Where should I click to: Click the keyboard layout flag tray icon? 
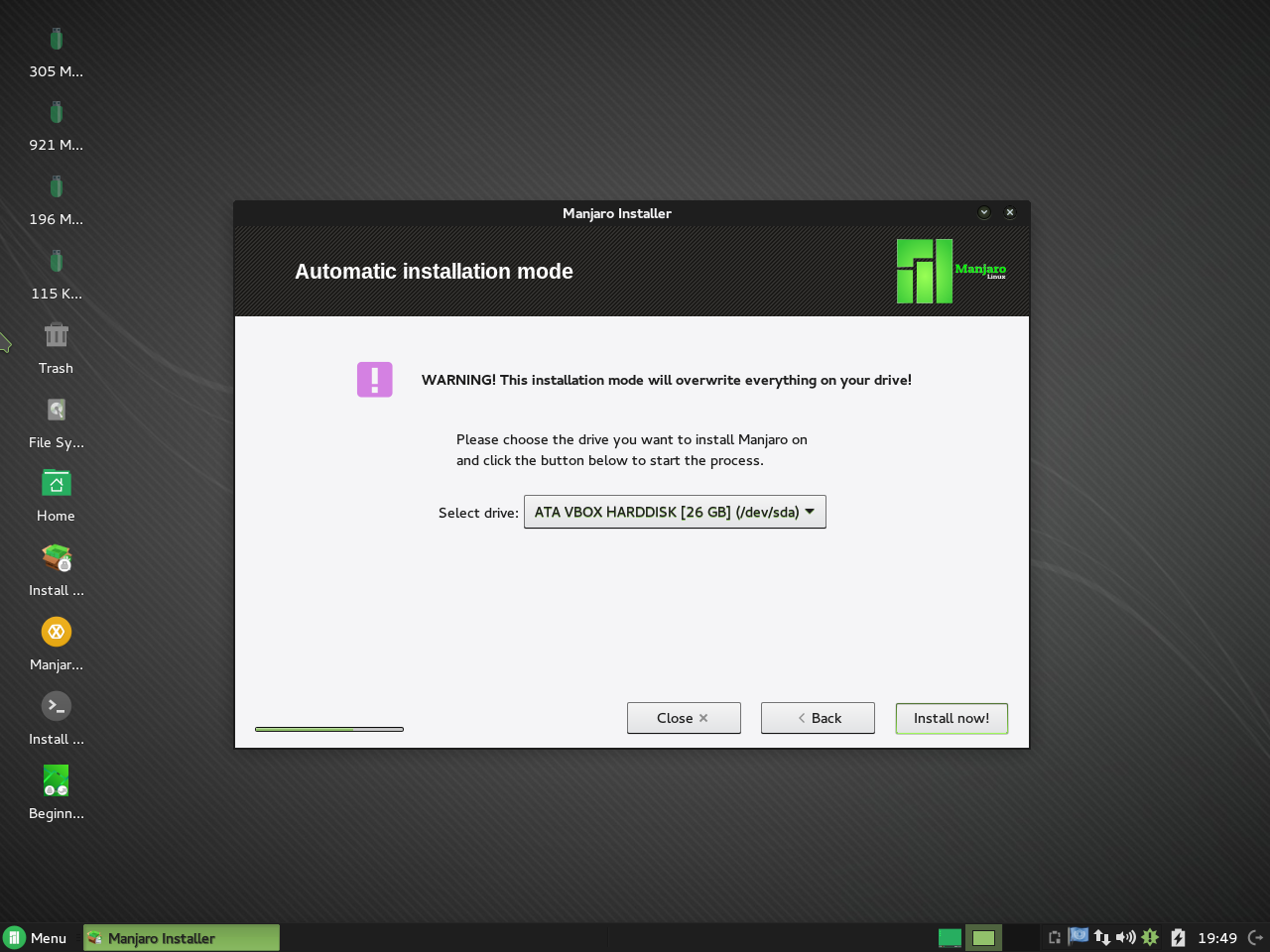tap(1079, 936)
